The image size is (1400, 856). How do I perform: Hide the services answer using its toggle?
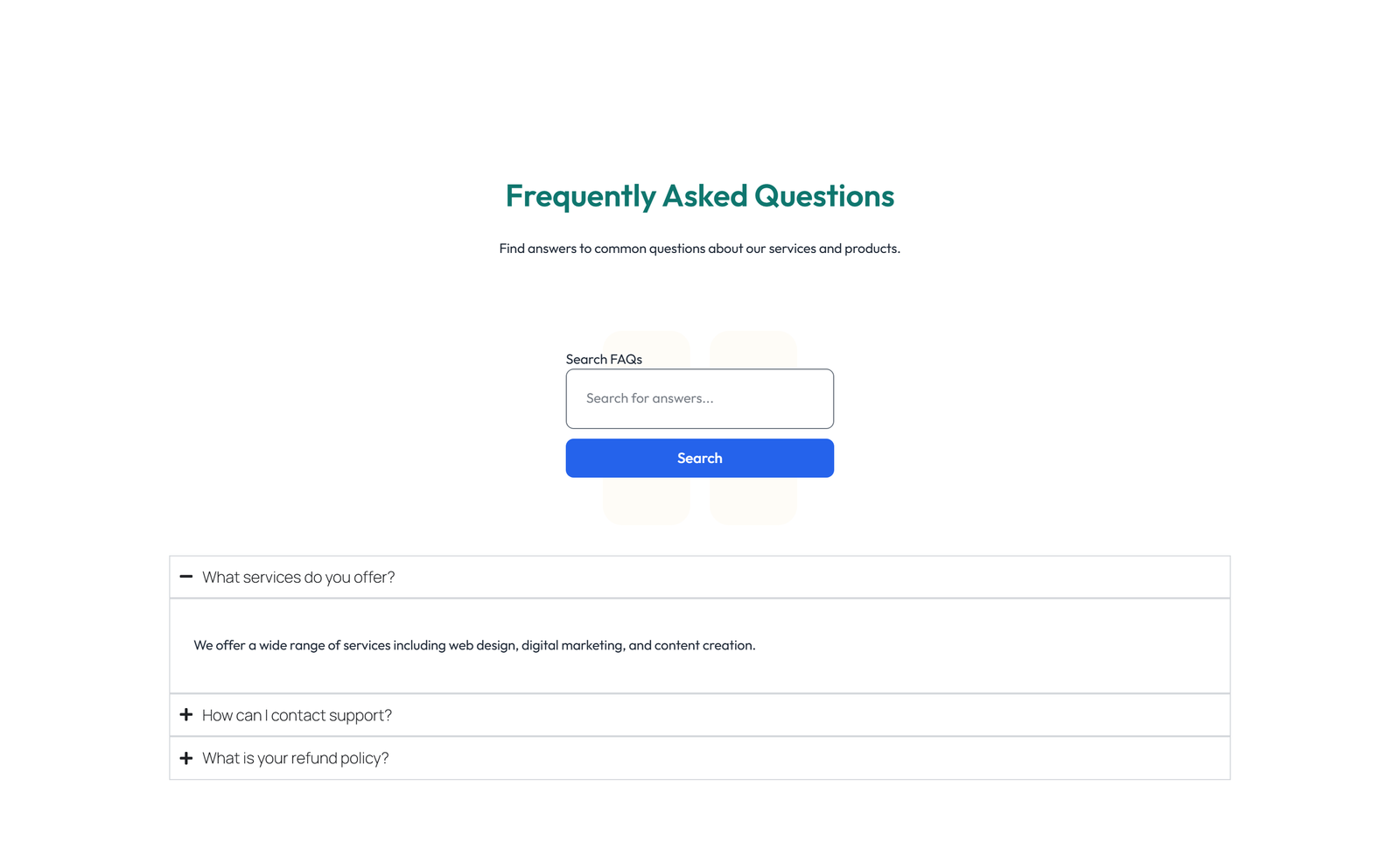186,577
